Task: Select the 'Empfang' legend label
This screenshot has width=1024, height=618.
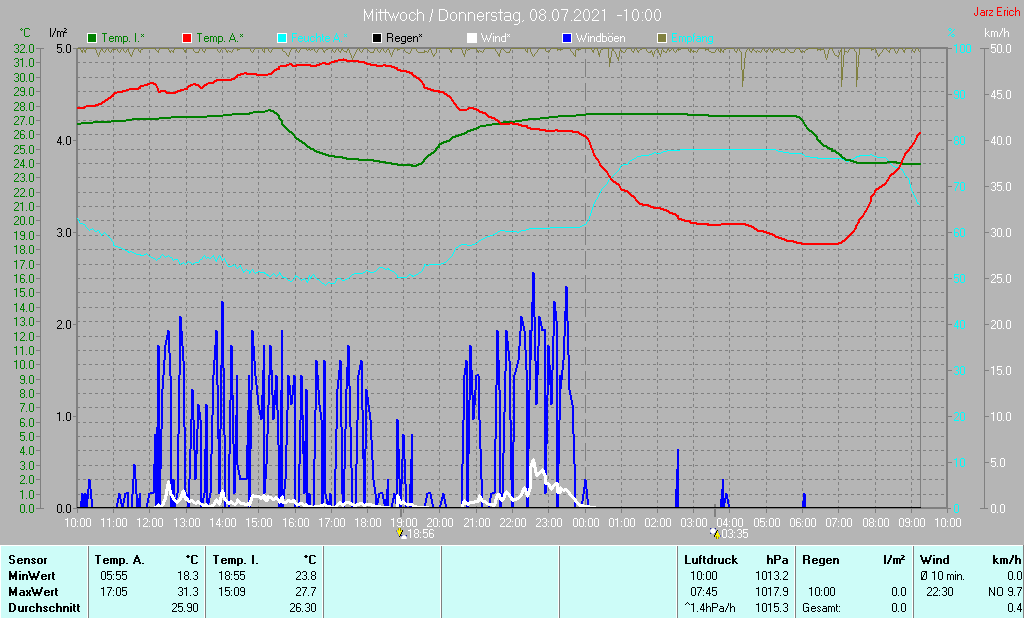Action: [x=692, y=39]
